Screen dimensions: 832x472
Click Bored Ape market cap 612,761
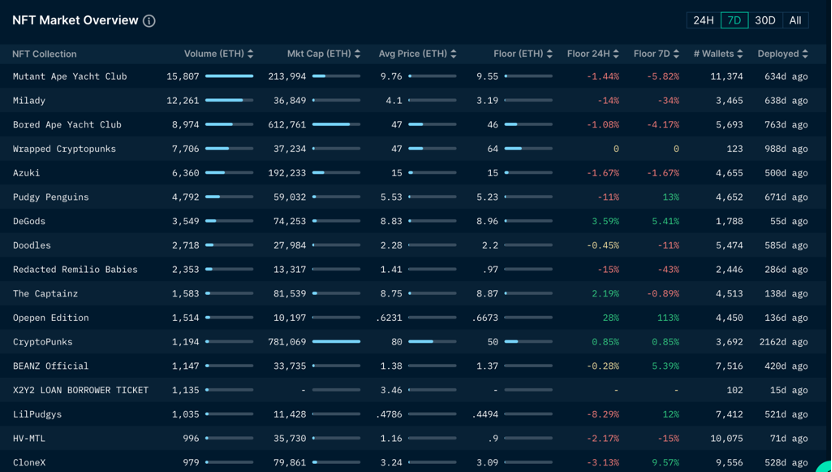click(x=287, y=125)
